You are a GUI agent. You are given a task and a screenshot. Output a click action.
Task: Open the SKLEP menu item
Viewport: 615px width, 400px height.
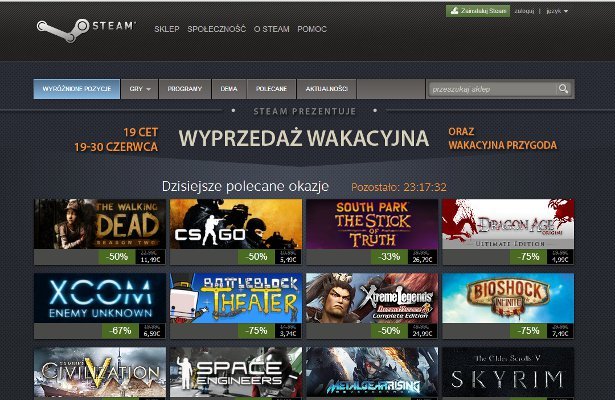[167, 29]
